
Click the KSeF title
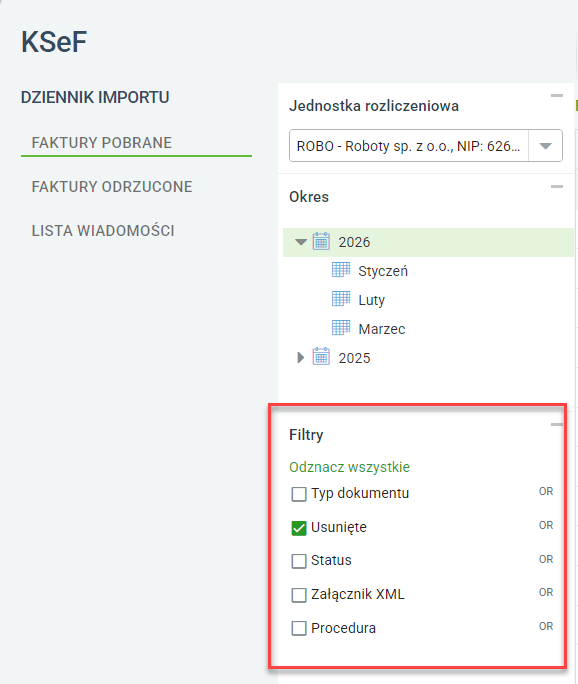(54, 42)
